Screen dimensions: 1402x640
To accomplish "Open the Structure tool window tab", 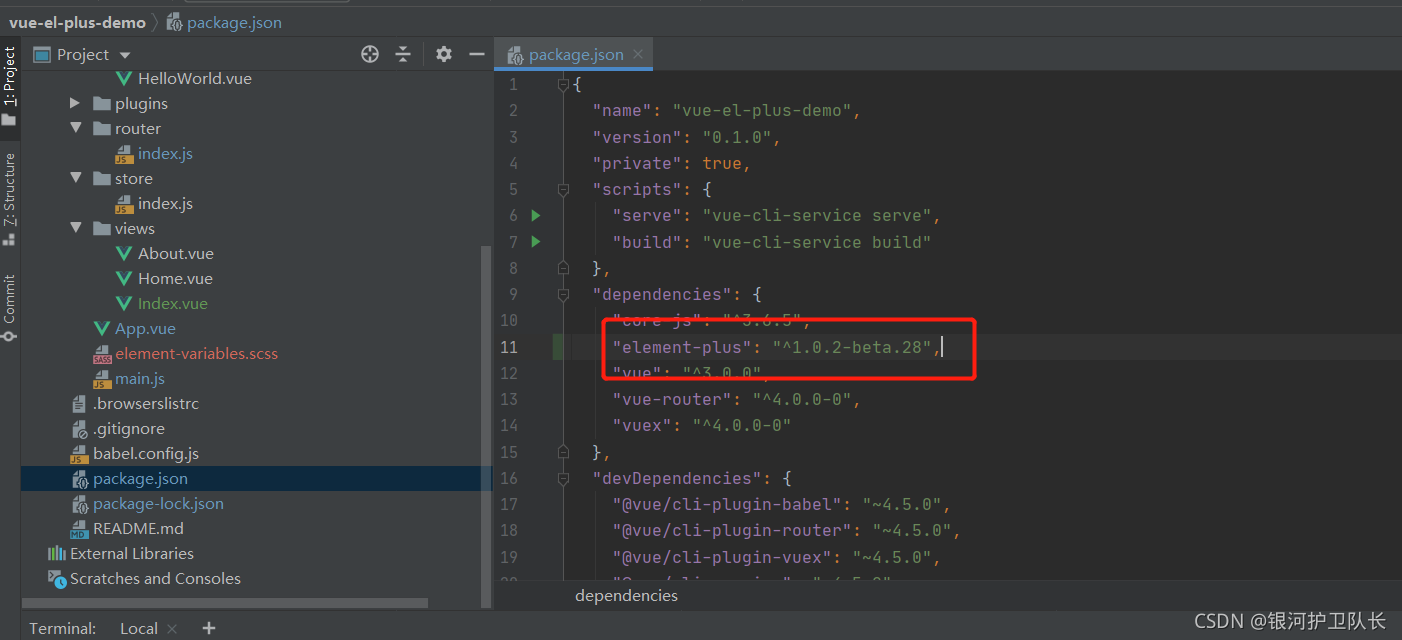I will [x=10, y=198].
